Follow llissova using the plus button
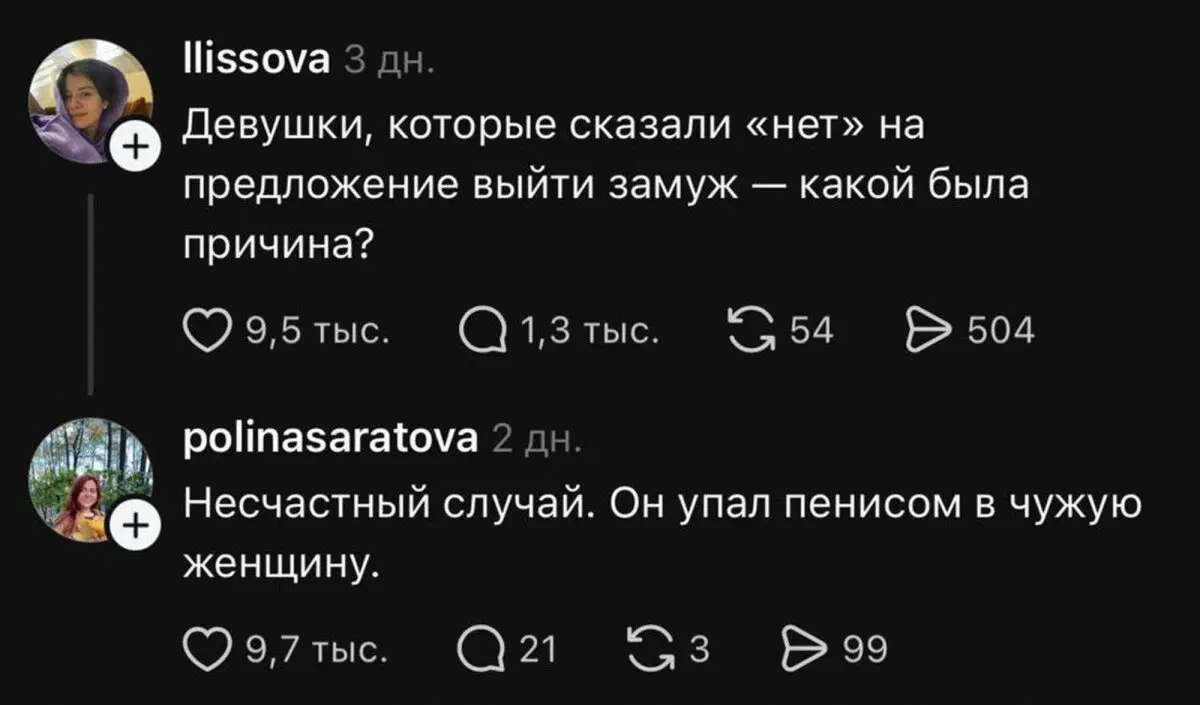Viewport: 1200px width, 705px height. [136, 145]
